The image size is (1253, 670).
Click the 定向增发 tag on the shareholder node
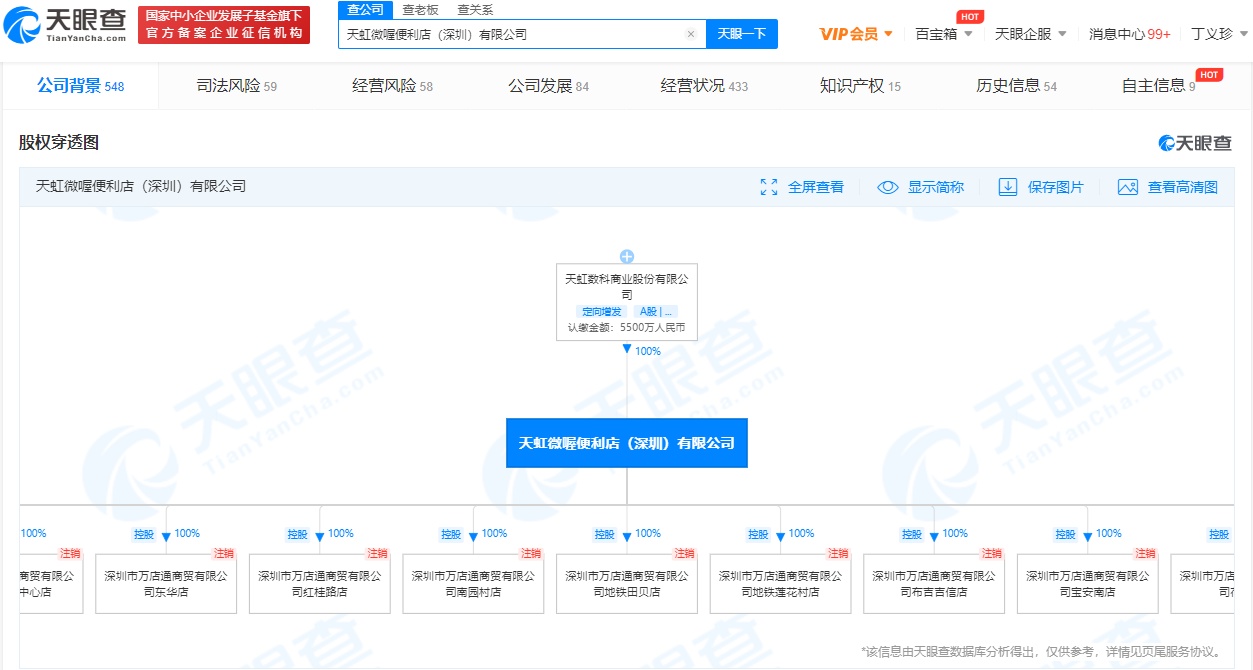(602, 312)
